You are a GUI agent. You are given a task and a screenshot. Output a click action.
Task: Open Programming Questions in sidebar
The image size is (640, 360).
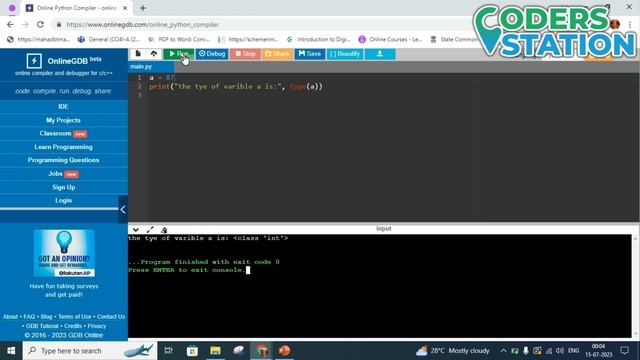point(64,160)
